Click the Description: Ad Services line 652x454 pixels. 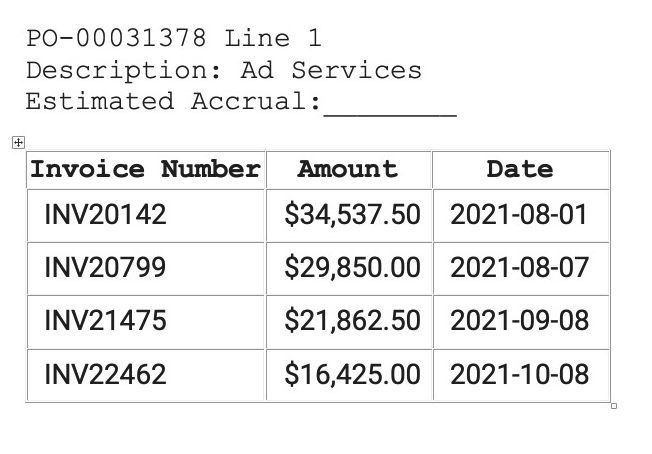(224, 70)
